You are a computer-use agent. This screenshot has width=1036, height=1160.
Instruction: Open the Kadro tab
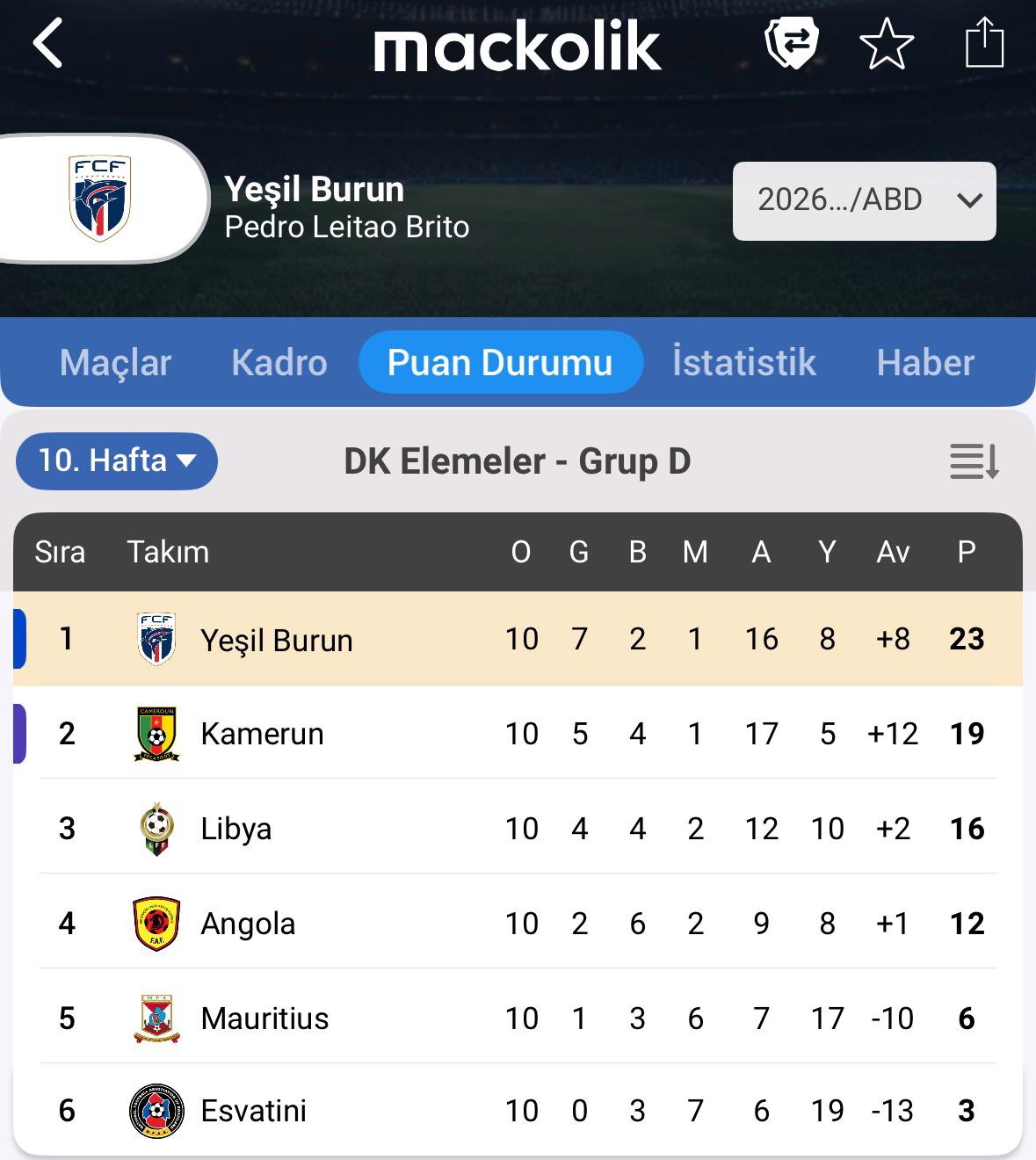click(x=279, y=362)
